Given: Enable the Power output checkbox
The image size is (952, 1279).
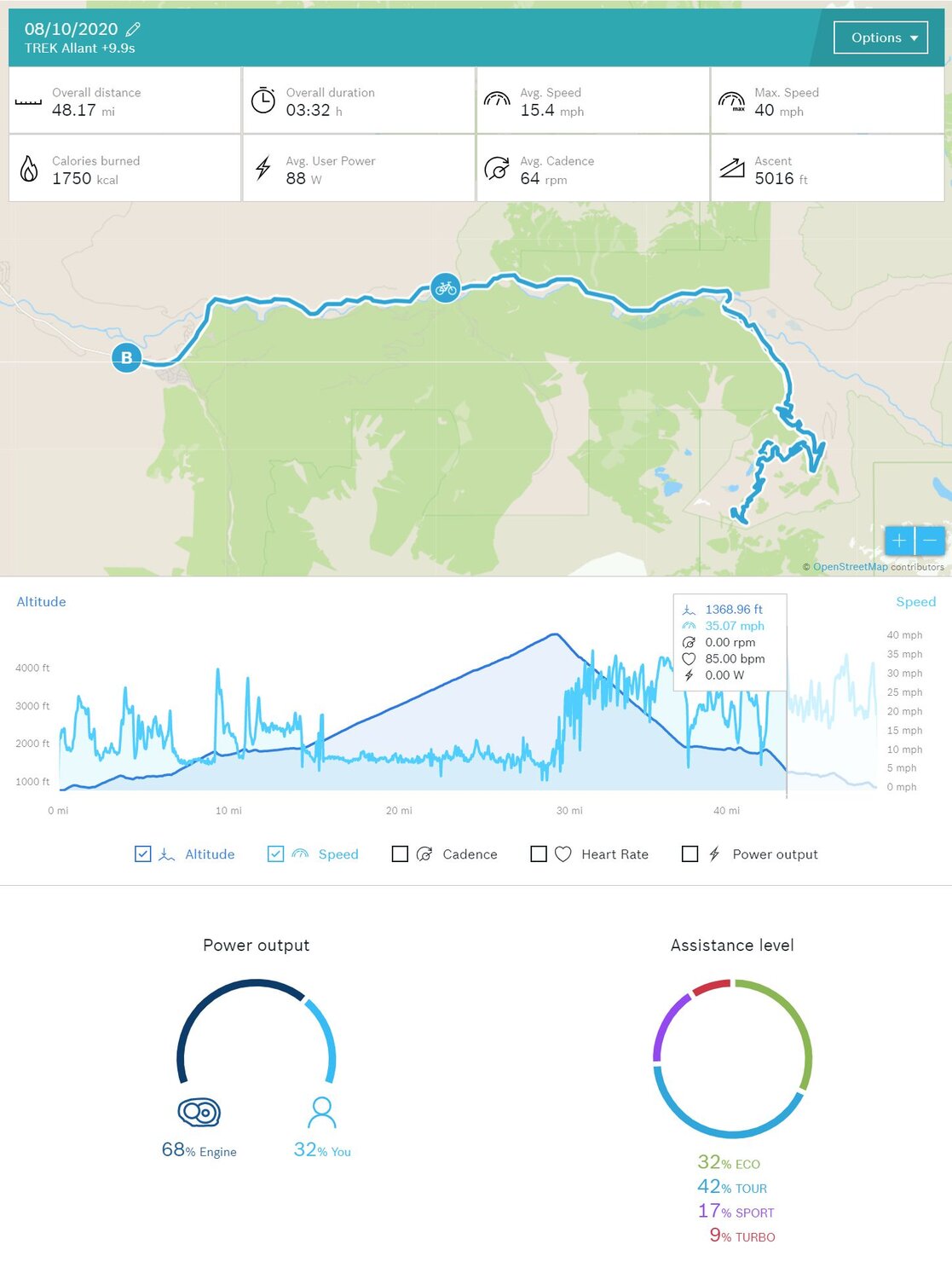Looking at the screenshot, I should click(x=690, y=854).
